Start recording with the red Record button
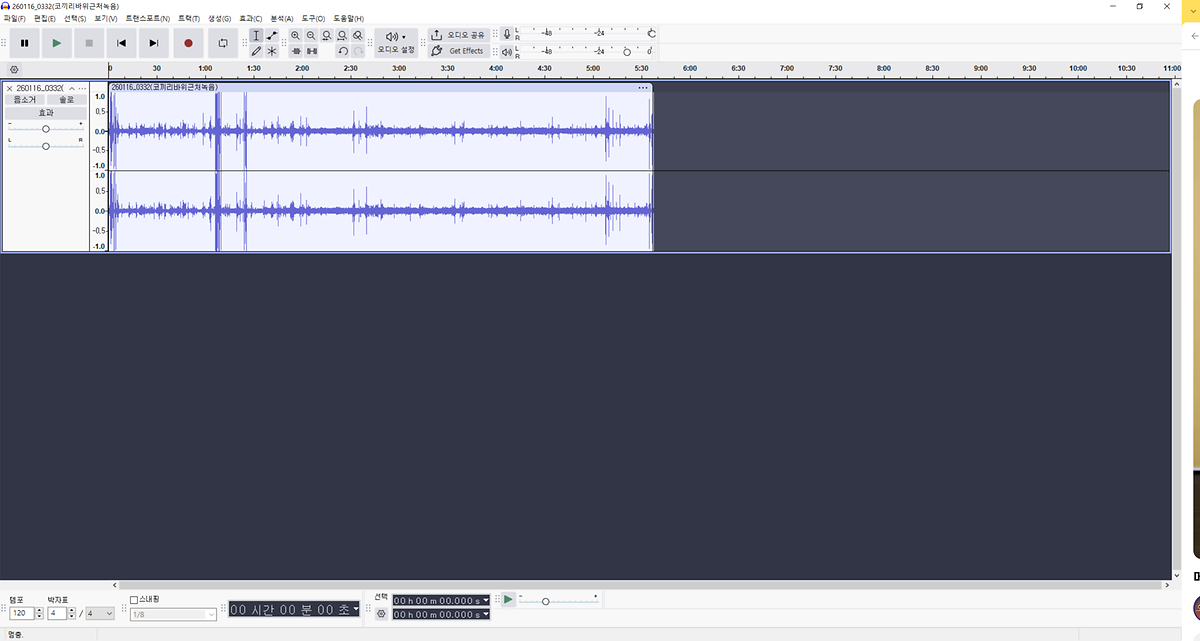This screenshot has height=641, width=1200. [x=188, y=43]
